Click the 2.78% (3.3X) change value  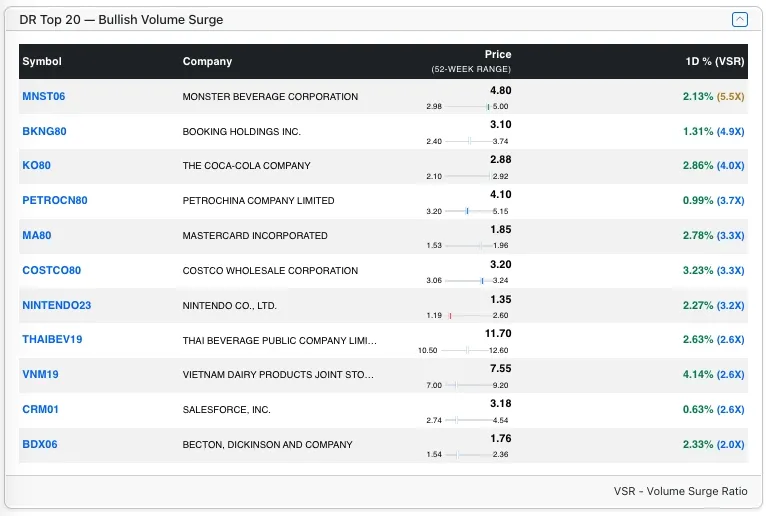tap(714, 236)
